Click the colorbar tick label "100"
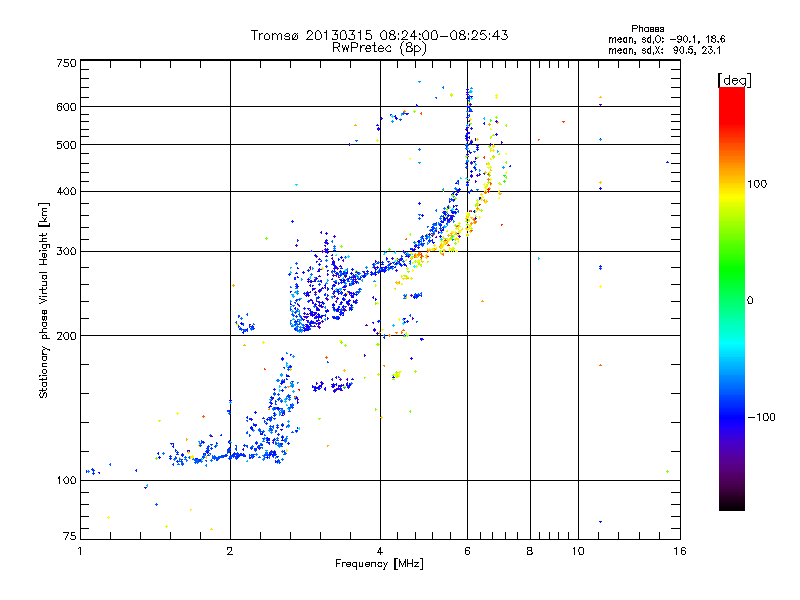Screen dimensions: 800x600 [757, 184]
